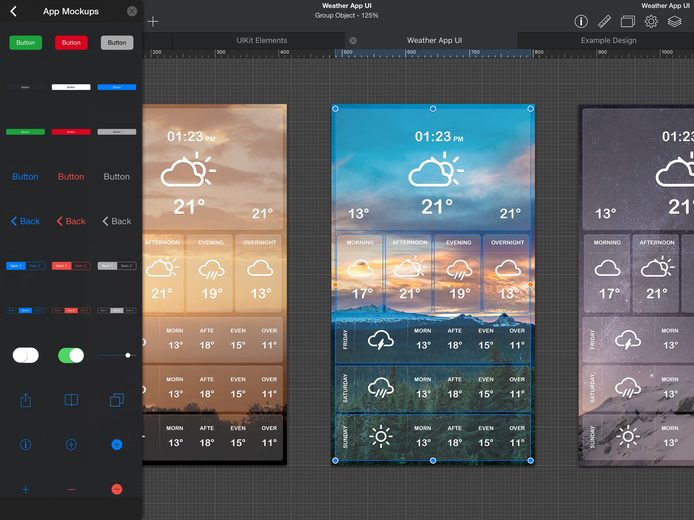The height and width of the screenshot is (520, 694).
Task: Select the filled red minus circle icon
Action: 117,489
